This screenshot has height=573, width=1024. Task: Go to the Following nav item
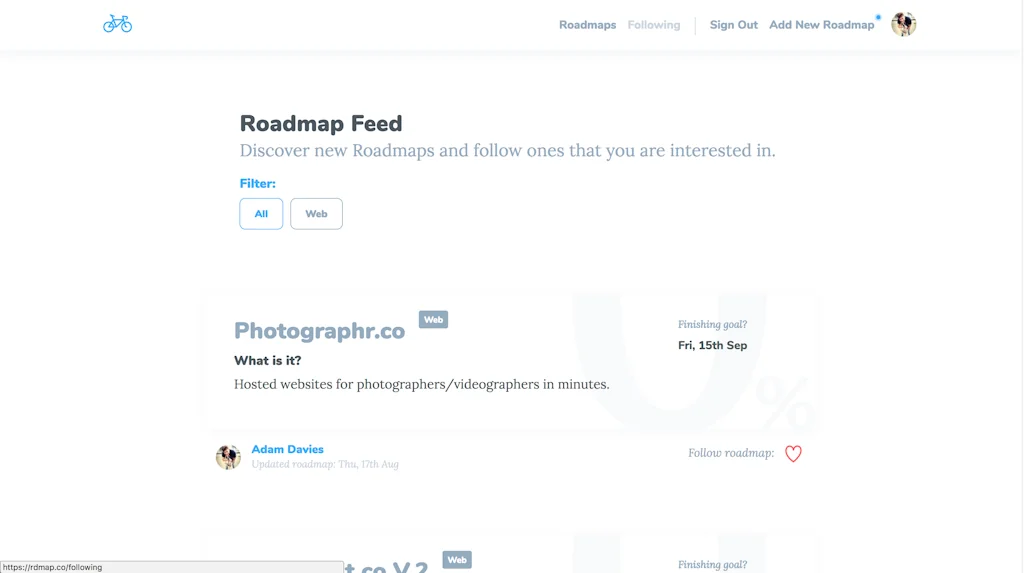pyautogui.click(x=654, y=25)
